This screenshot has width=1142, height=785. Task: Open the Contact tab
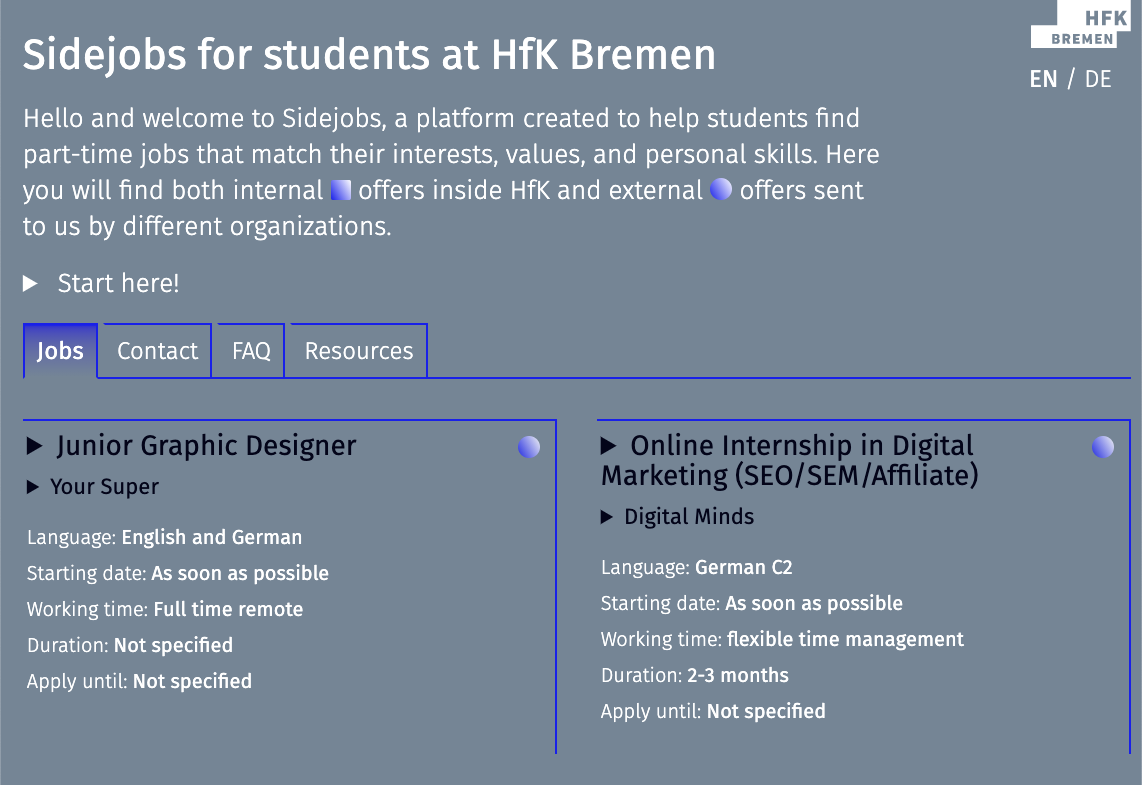(x=157, y=351)
